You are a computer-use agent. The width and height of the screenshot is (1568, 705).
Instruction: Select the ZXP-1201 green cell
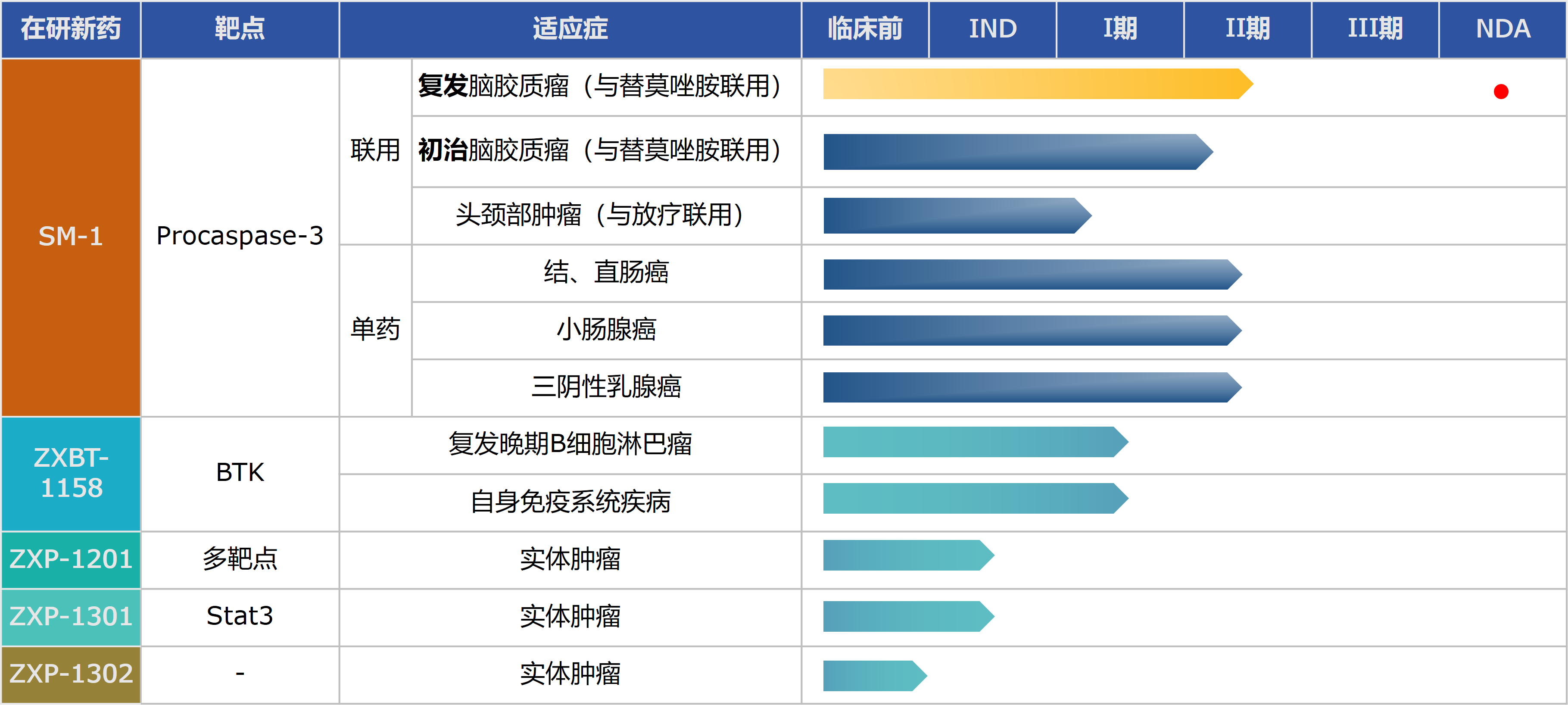coord(71,559)
